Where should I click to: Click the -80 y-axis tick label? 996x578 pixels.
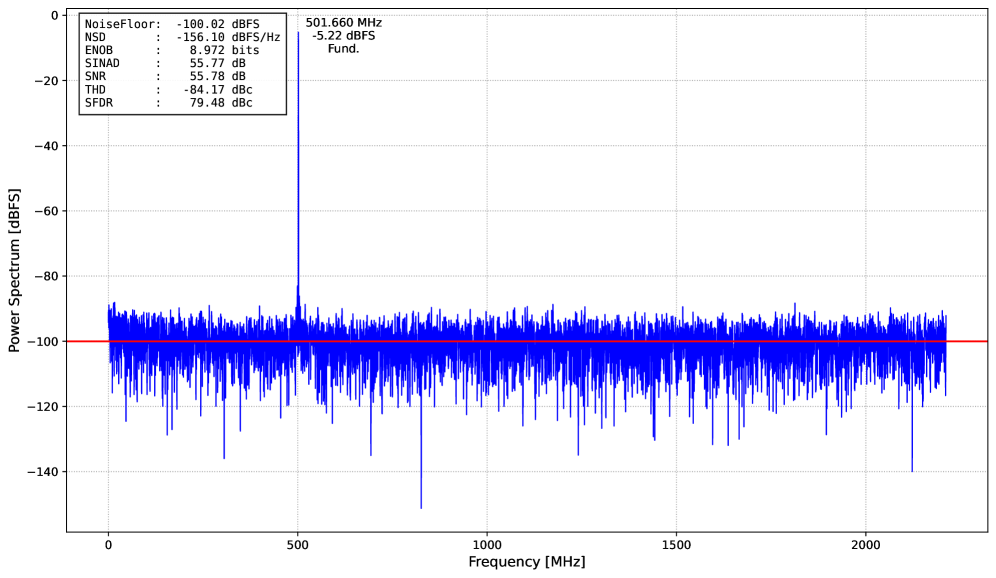tap(46, 276)
